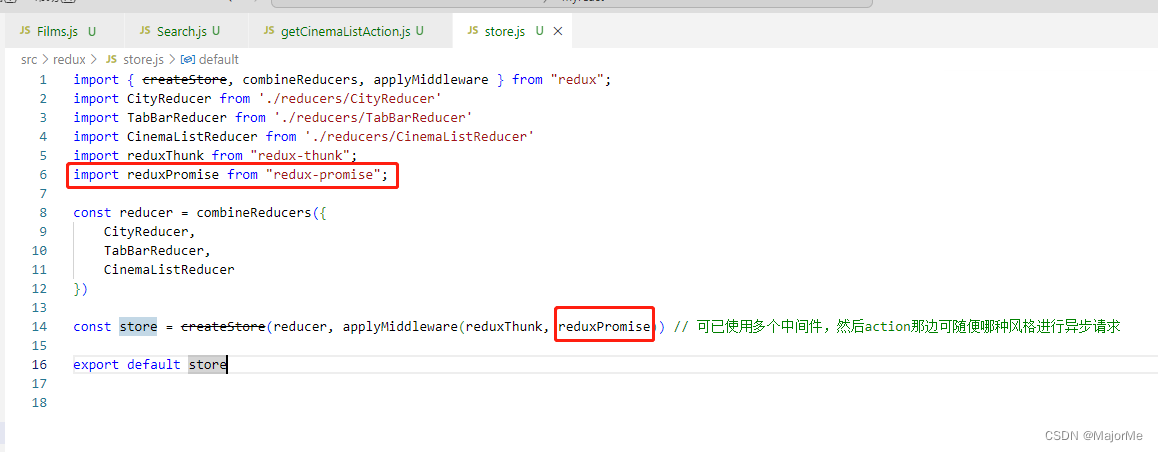Click 'combineReducers' in the line 1 import
Screen dimensions: 1158x452
[x=299, y=80]
